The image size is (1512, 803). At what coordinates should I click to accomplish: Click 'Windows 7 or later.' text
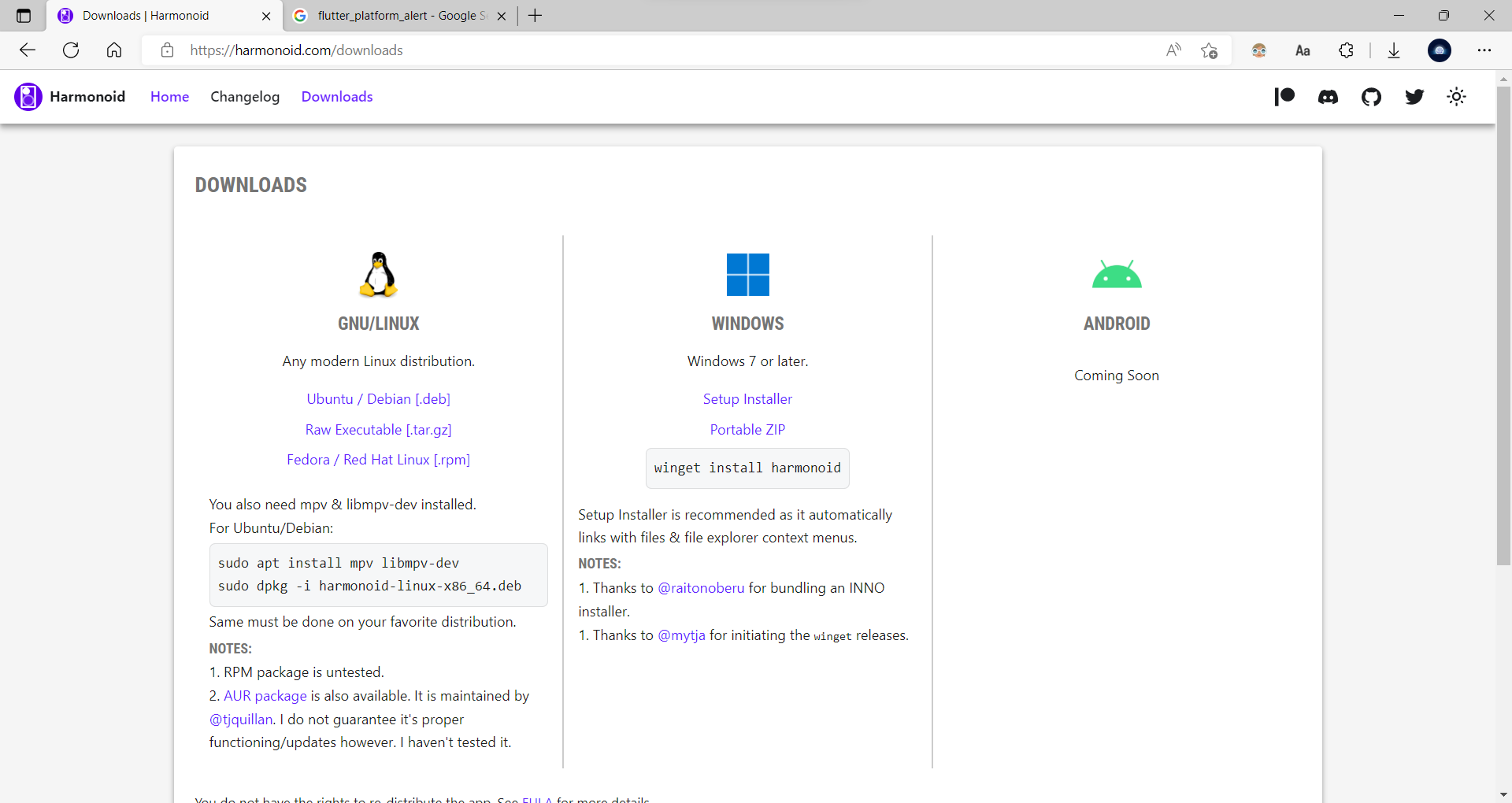[748, 361]
